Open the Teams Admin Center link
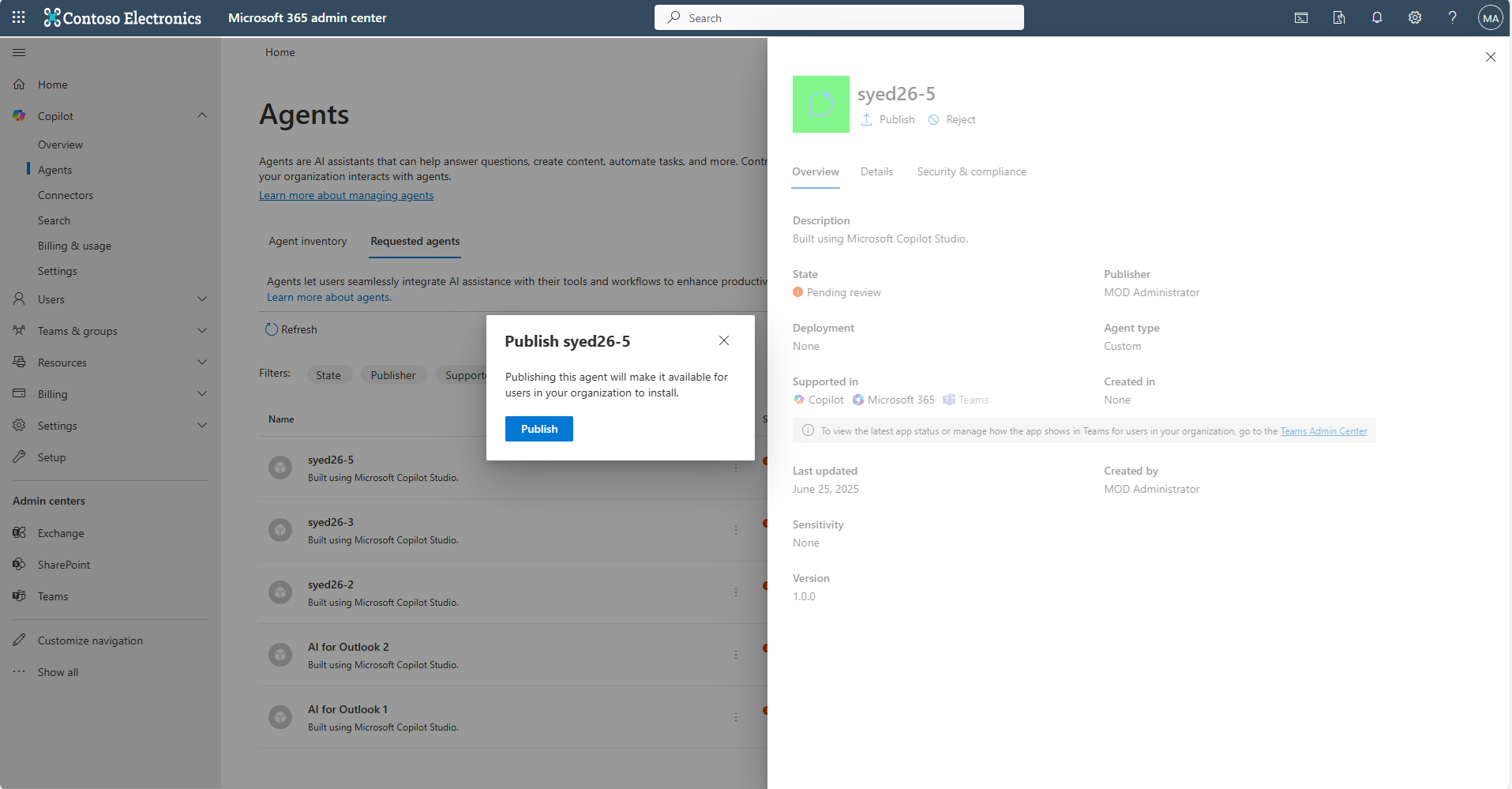The width and height of the screenshot is (1512, 789). (x=1323, y=430)
